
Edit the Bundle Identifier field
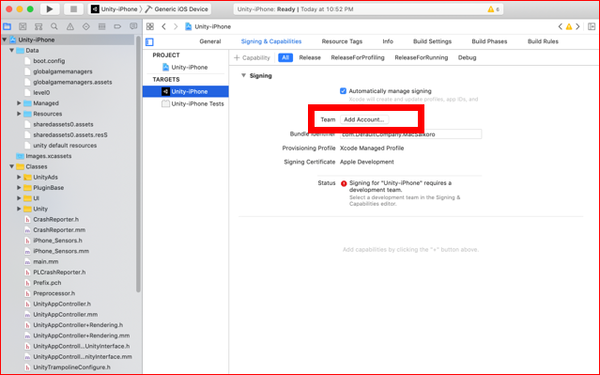411,134
